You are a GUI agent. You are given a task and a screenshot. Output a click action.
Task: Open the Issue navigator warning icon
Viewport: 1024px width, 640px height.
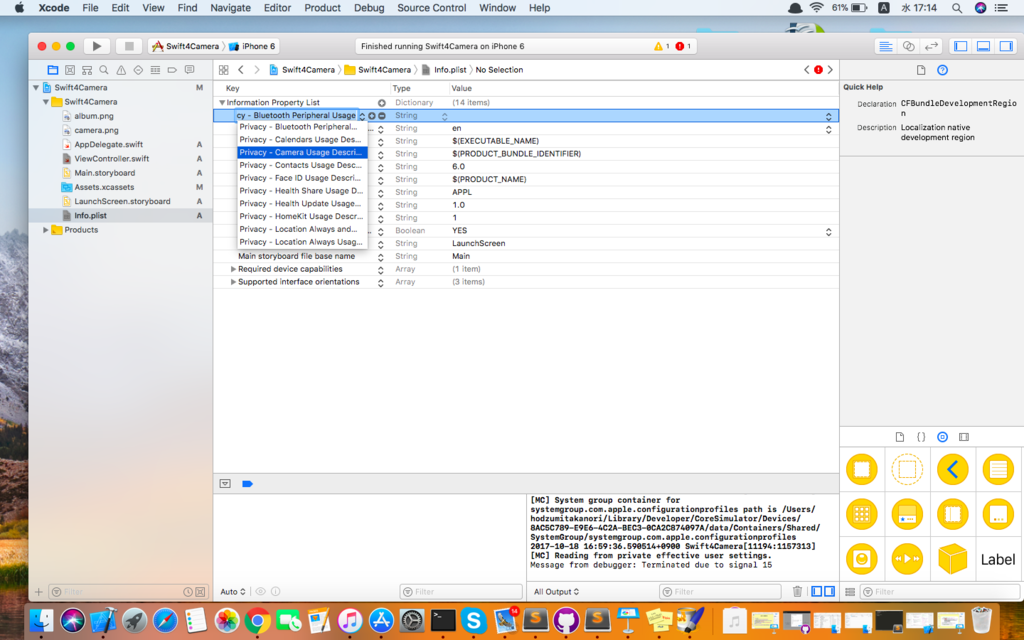(121, 70)
